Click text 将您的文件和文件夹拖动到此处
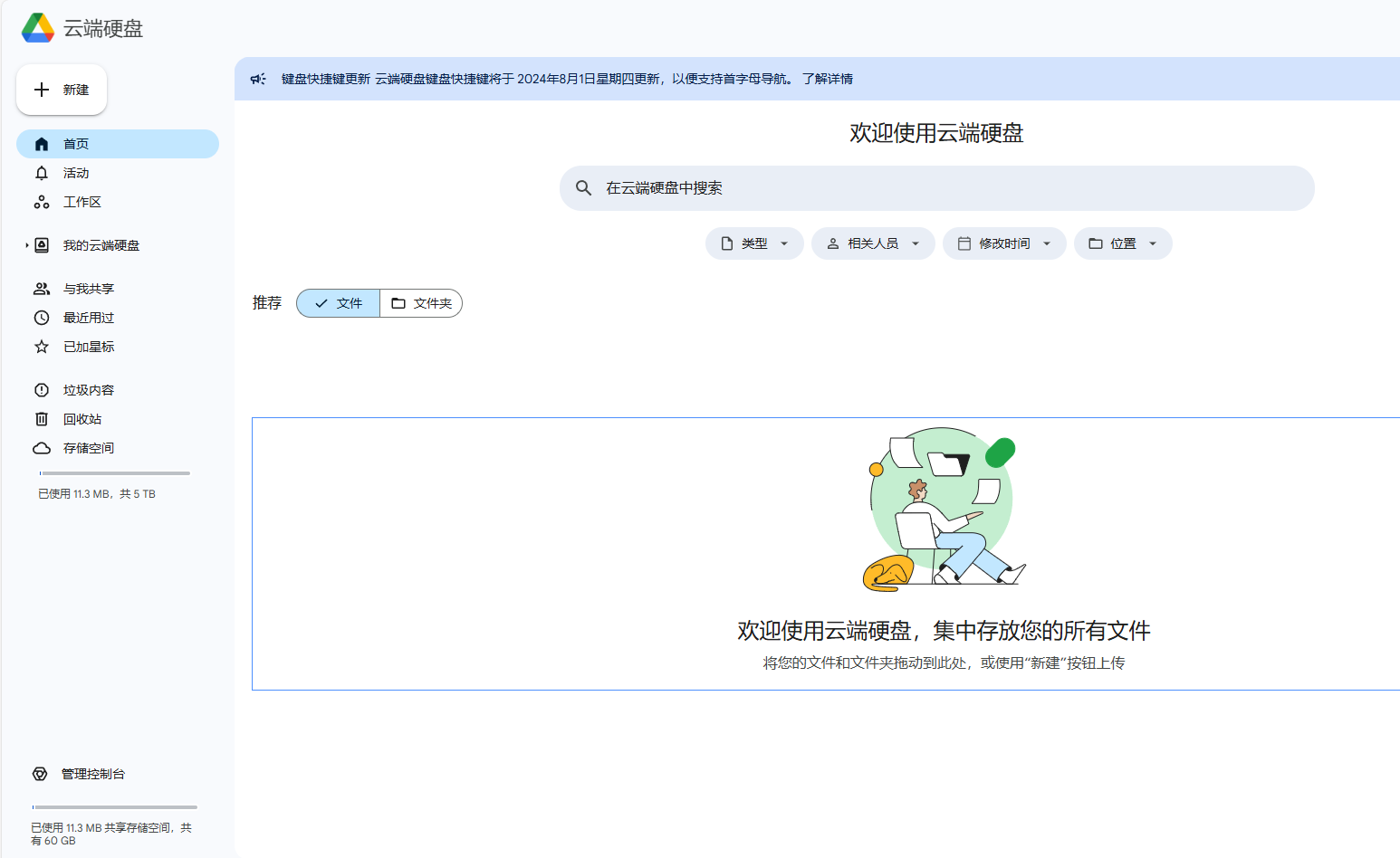 tap(868, 663)
